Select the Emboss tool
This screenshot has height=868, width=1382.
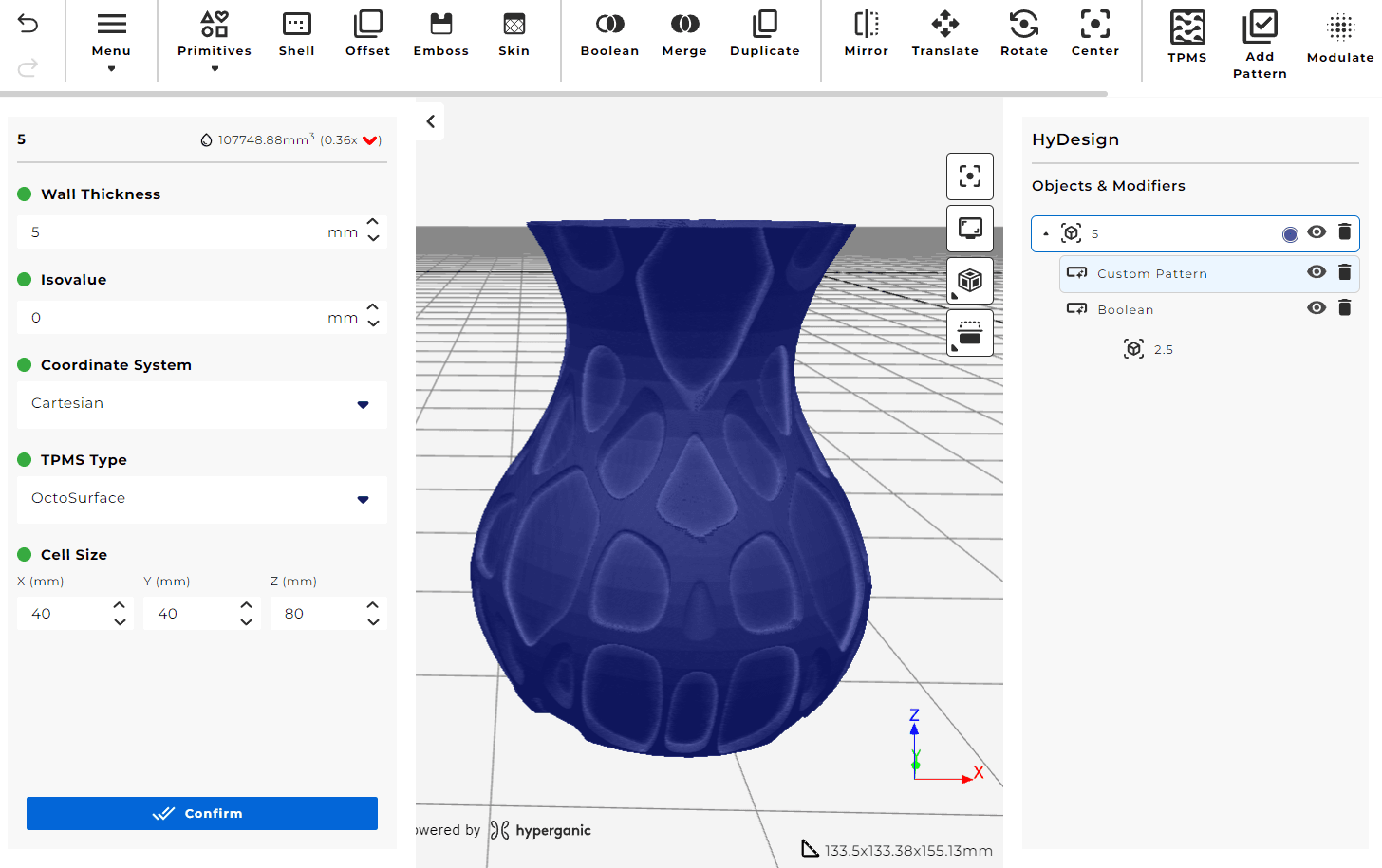[441, 35]
